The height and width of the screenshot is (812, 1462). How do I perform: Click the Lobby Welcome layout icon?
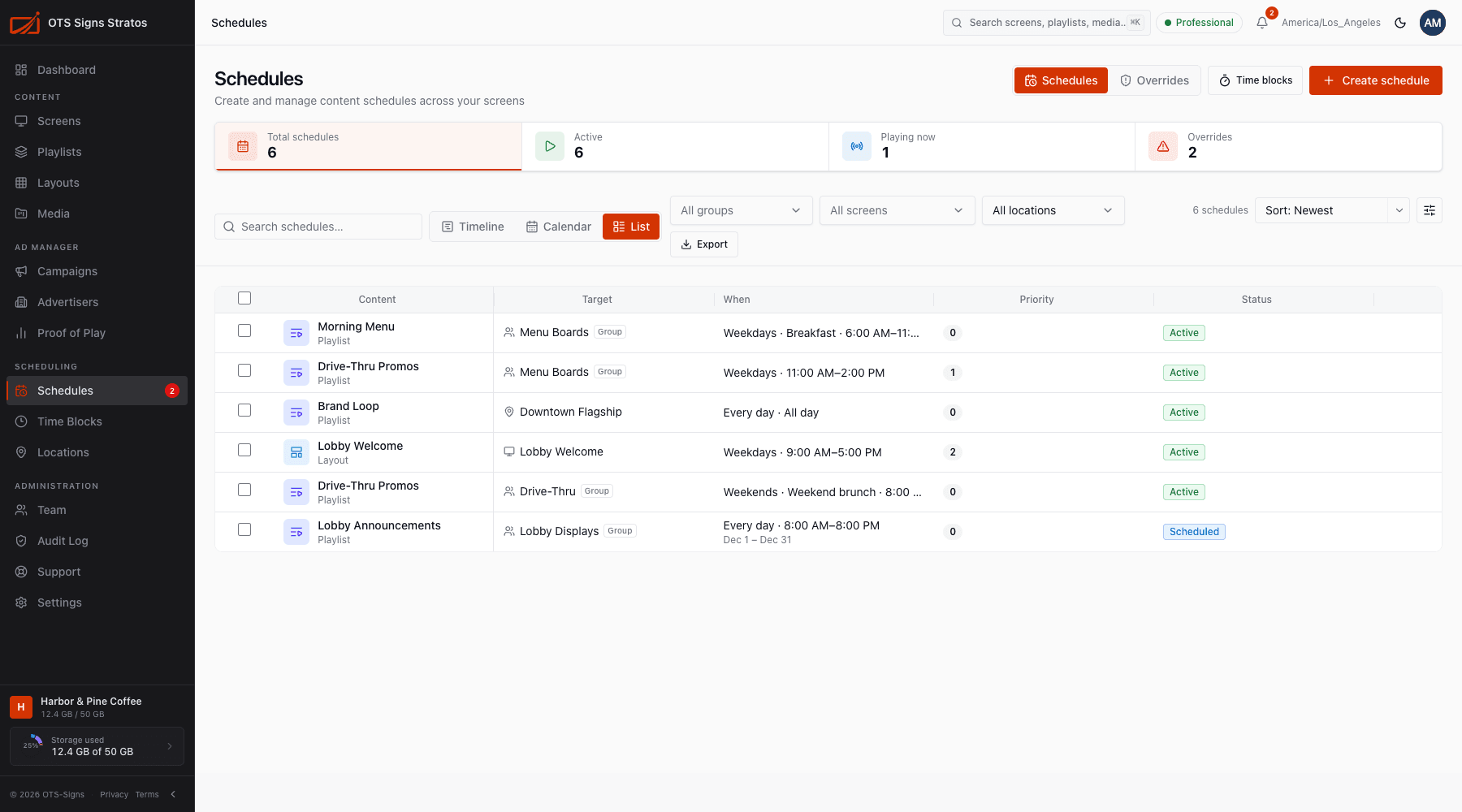[296, 452]
